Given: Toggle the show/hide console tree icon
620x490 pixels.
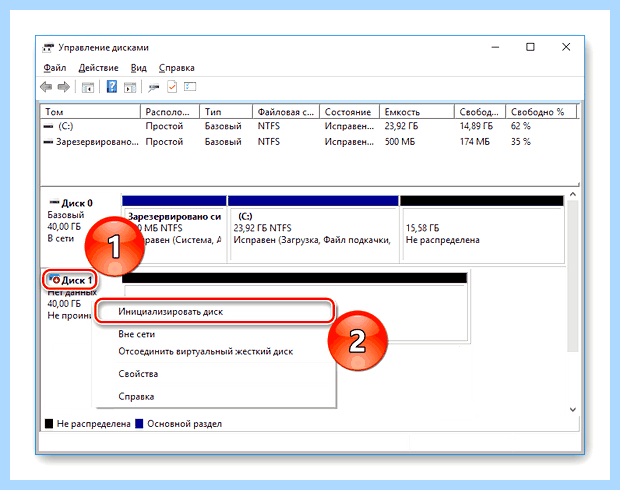Looking at the screenshot, I should click(87, 87).
